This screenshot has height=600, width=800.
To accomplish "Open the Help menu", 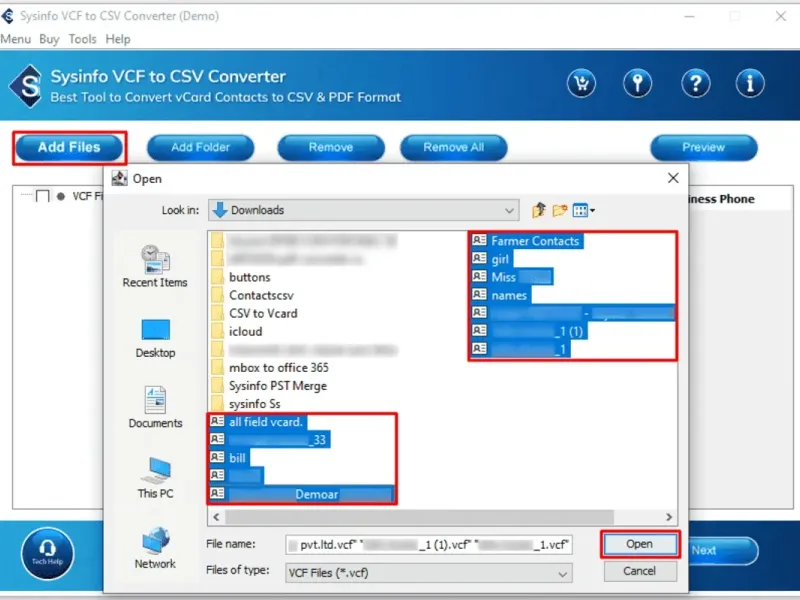I will (118, 39).
